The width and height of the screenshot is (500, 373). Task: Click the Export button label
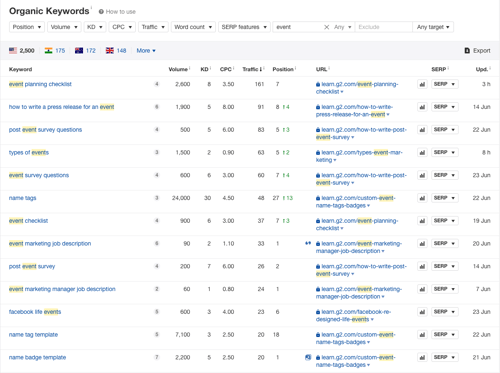[482, 51]
